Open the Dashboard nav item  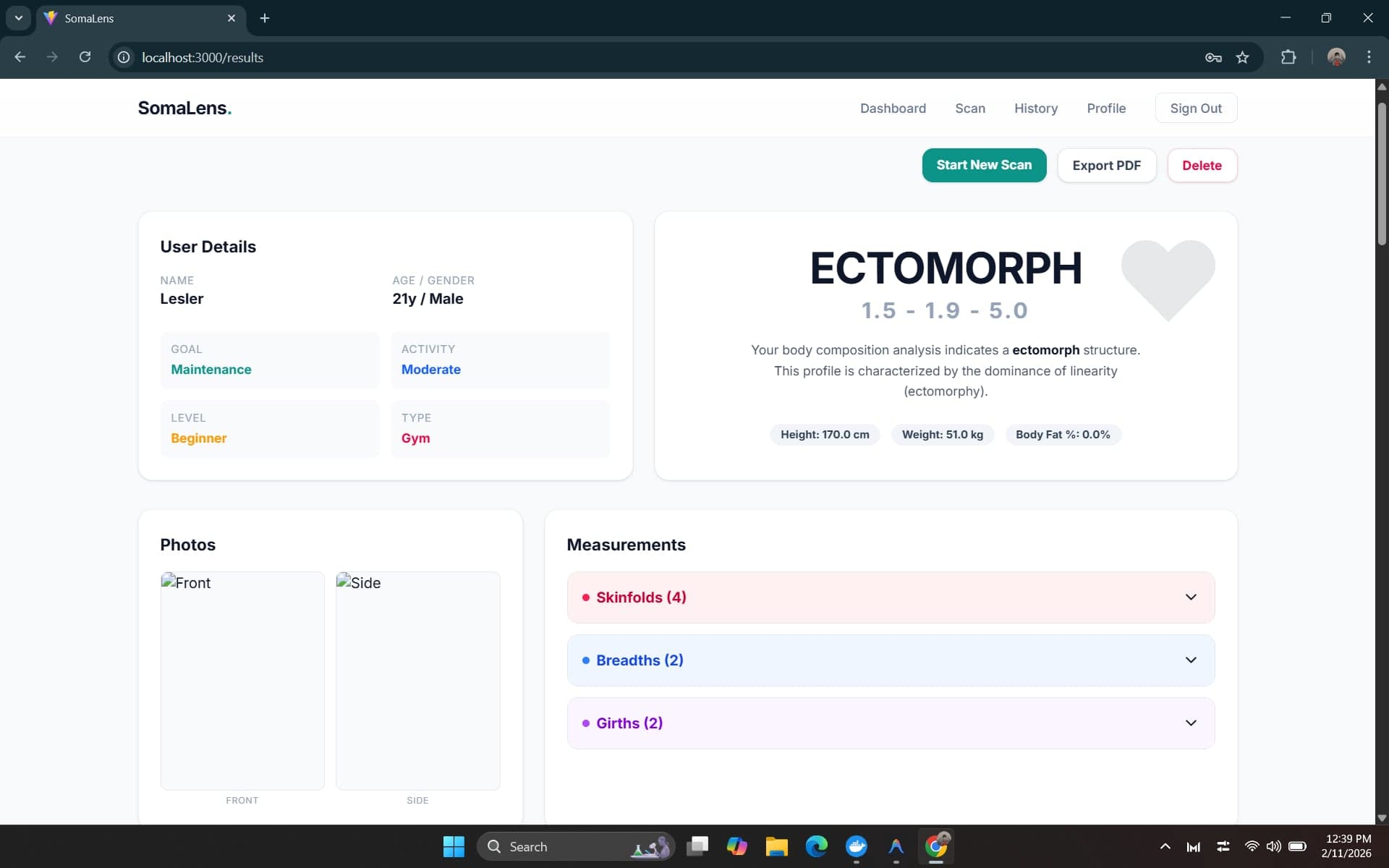(x=893, y=109)
